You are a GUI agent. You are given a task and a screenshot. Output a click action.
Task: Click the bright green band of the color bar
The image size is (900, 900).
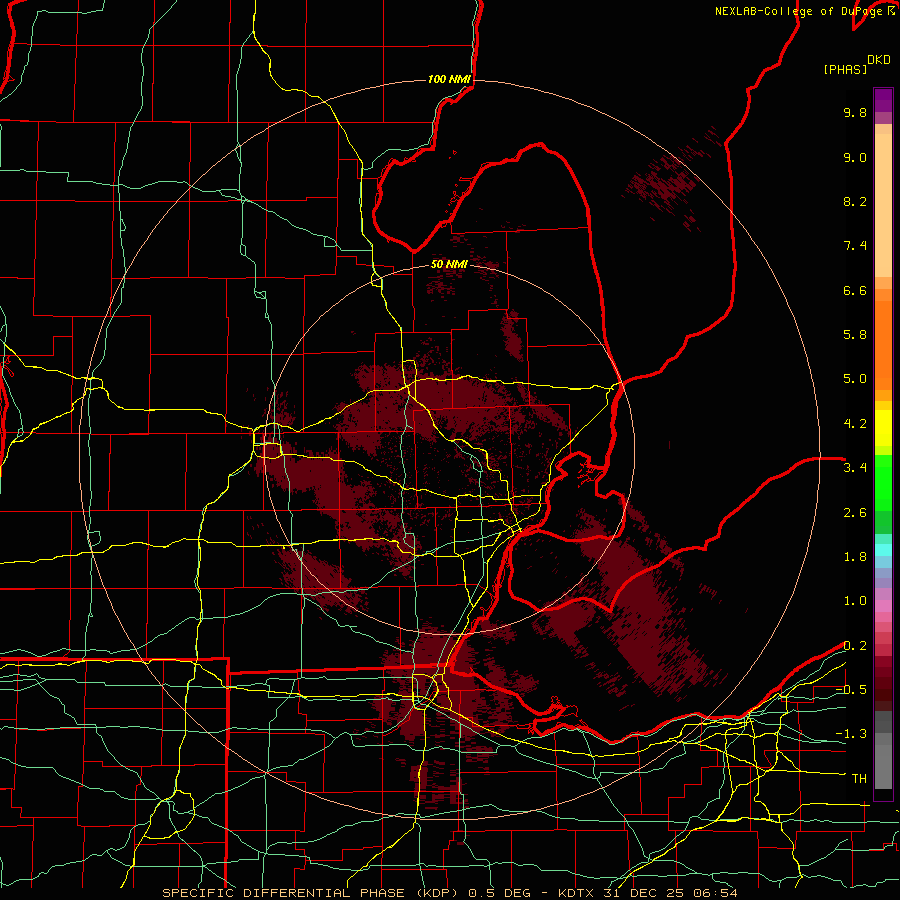[883, 482]
